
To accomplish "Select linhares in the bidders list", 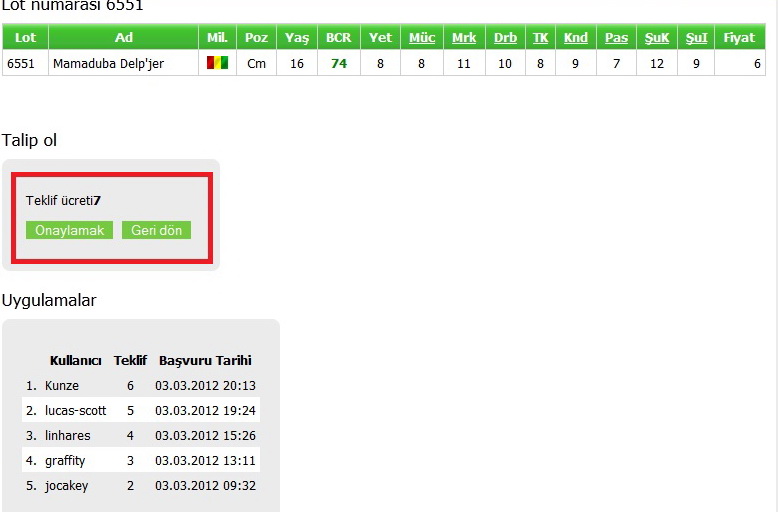I will (67, 436).
